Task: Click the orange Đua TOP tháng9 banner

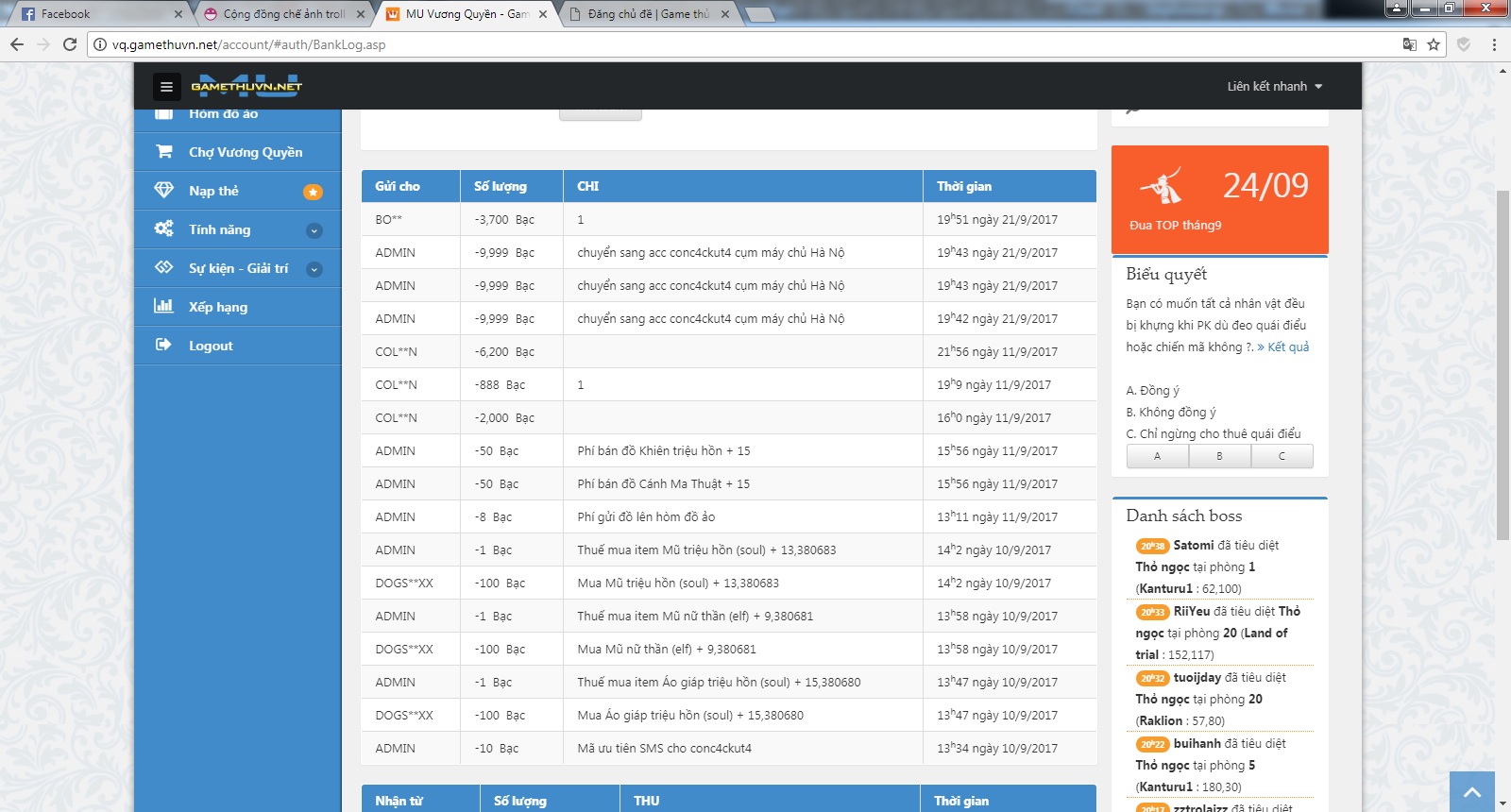Action: point(1219,199)
